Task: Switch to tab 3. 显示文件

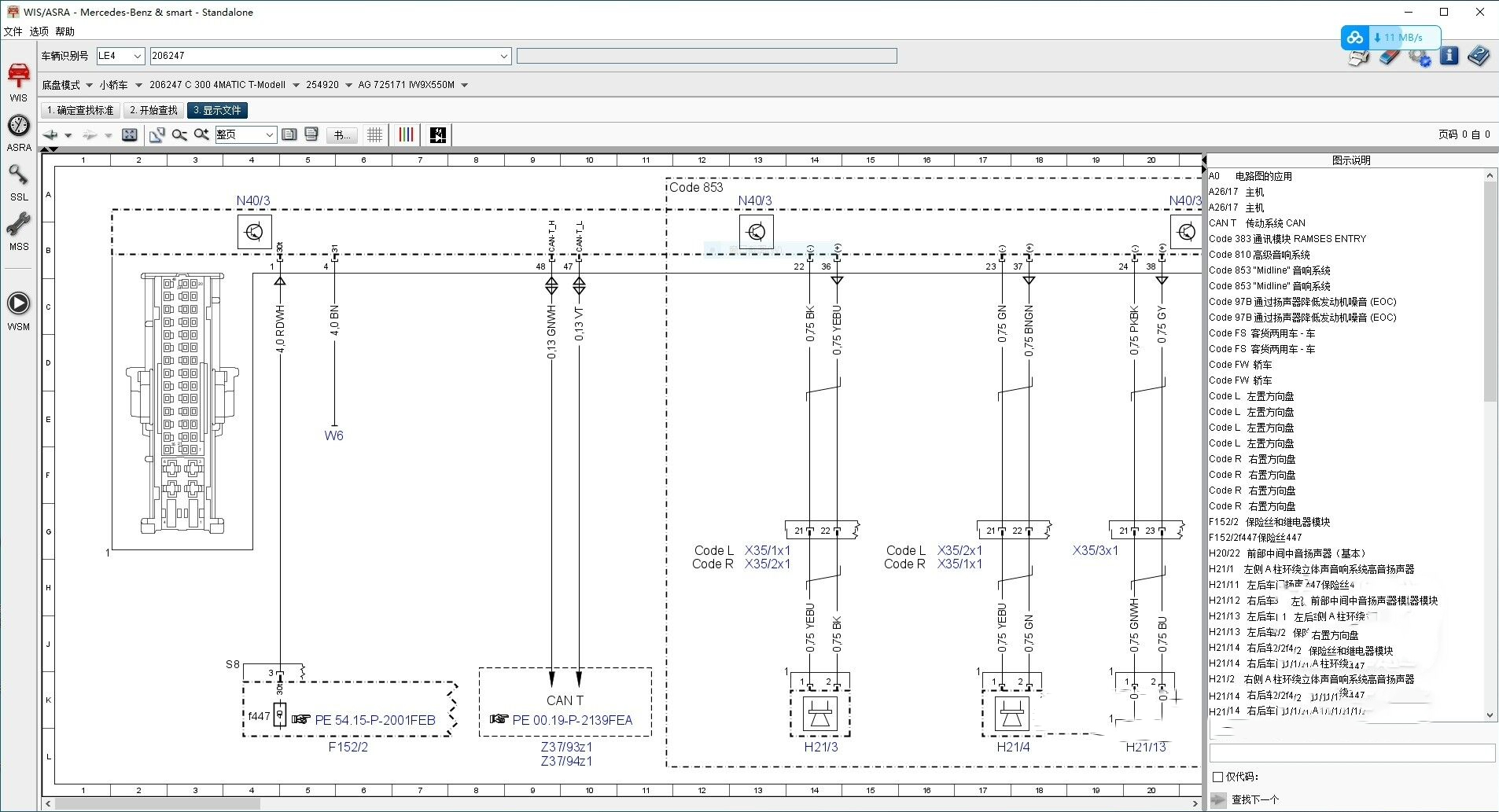Action: (218, 111)
